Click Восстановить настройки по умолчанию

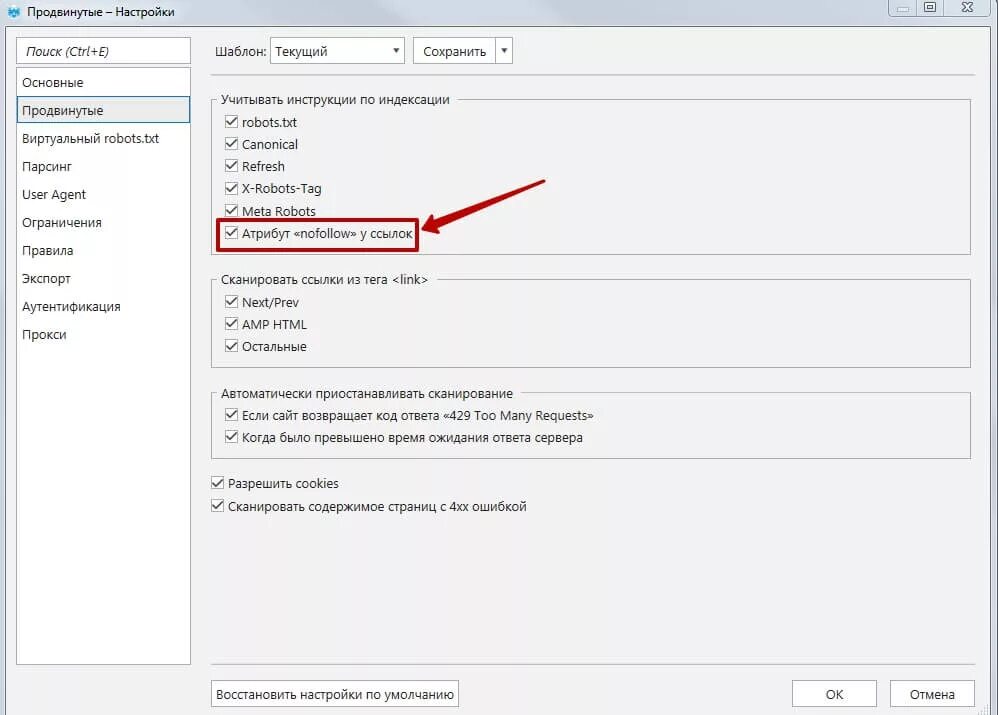point(335,694)
